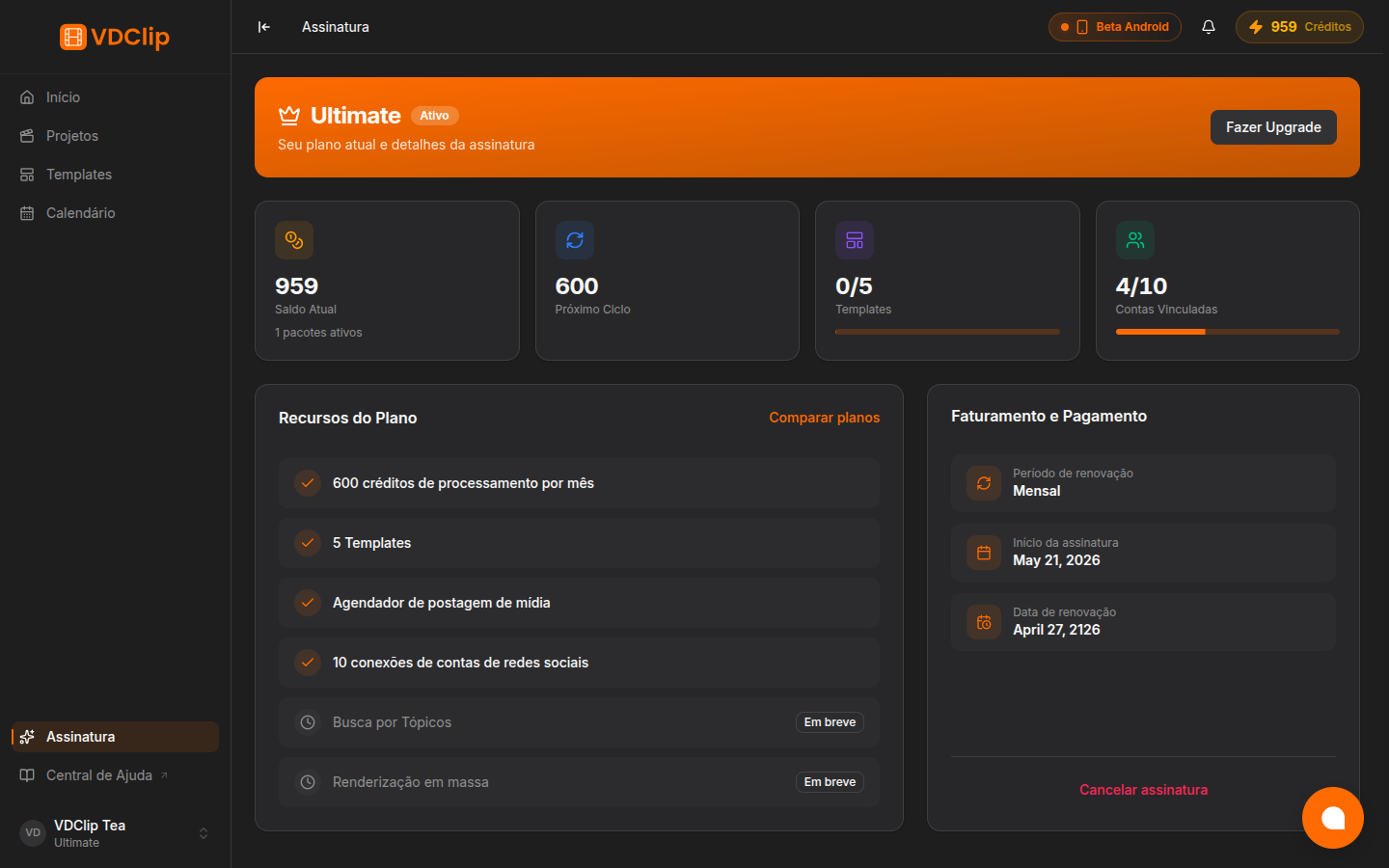Click the 4/10 Contas Vinculadas value
The width and height of the screenshot is (1389, 868).
[1141, 286]
